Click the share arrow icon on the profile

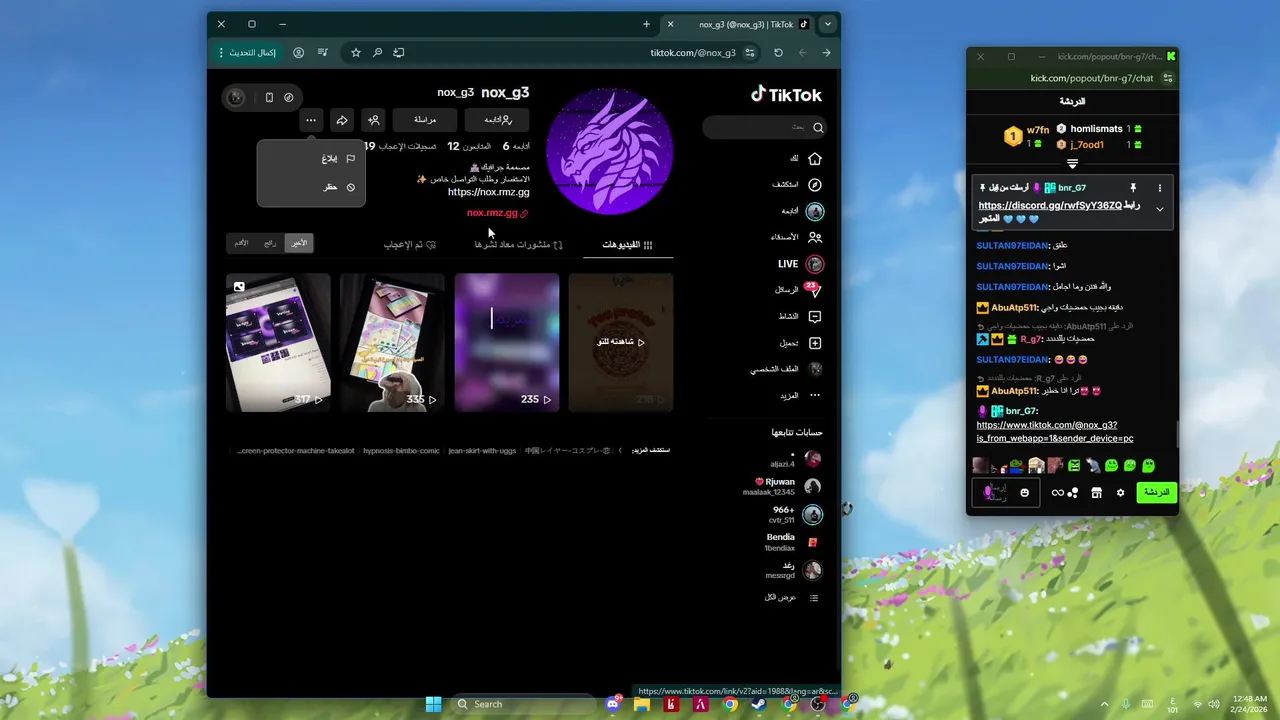[x=342, y=120]
